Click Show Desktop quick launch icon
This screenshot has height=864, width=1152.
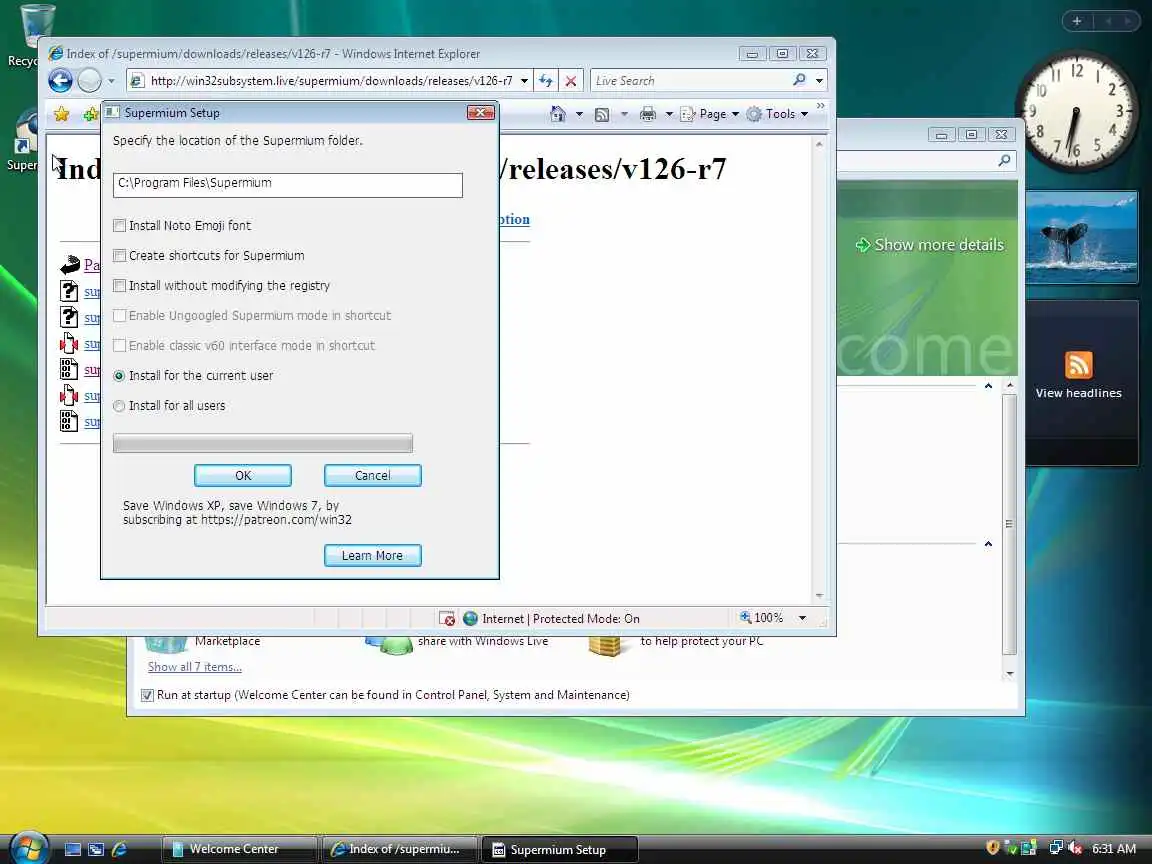tap(73, 849)
